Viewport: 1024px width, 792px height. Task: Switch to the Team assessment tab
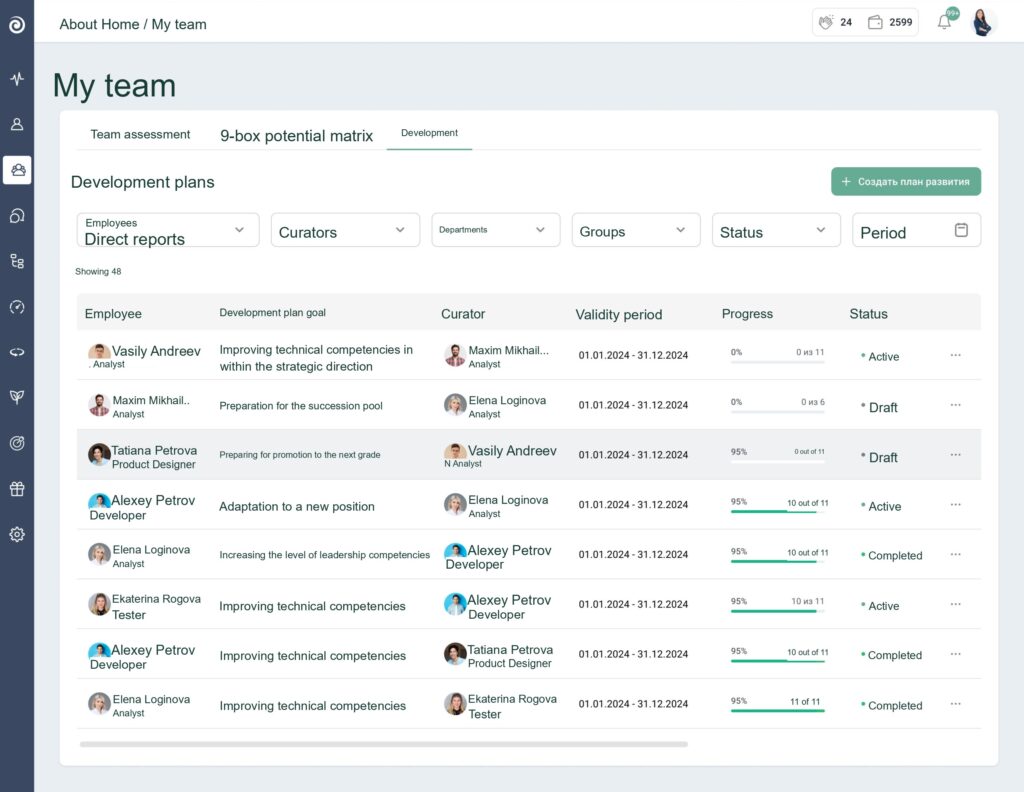click(140, 135)
